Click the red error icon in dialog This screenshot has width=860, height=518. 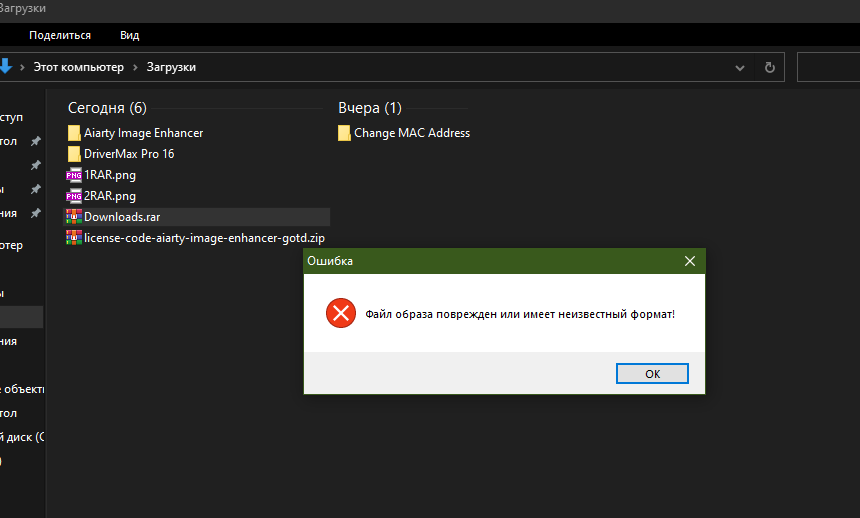click(x=341, y=313)
